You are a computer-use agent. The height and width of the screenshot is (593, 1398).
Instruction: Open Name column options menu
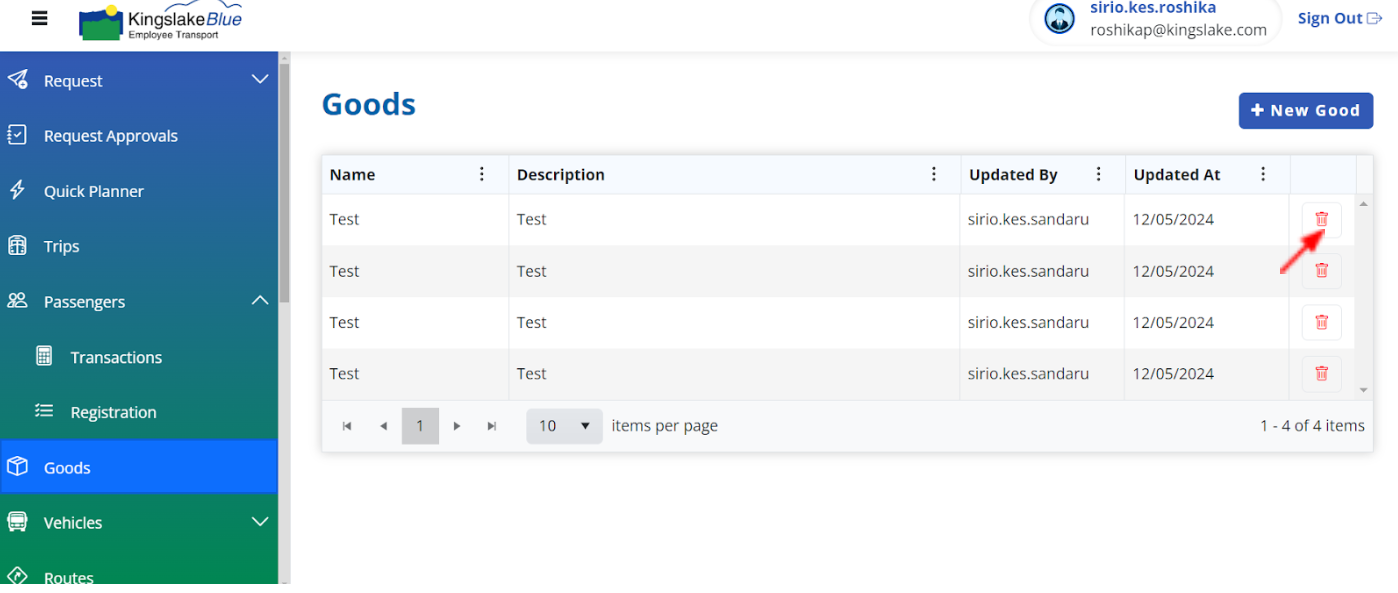(482, 174)
